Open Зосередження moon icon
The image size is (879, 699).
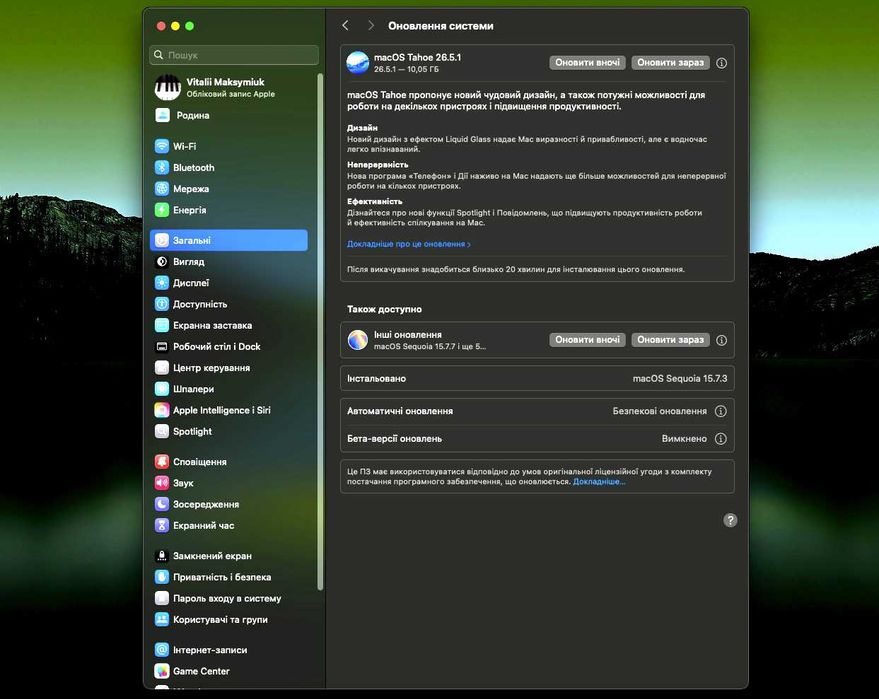tap(161, 504)
